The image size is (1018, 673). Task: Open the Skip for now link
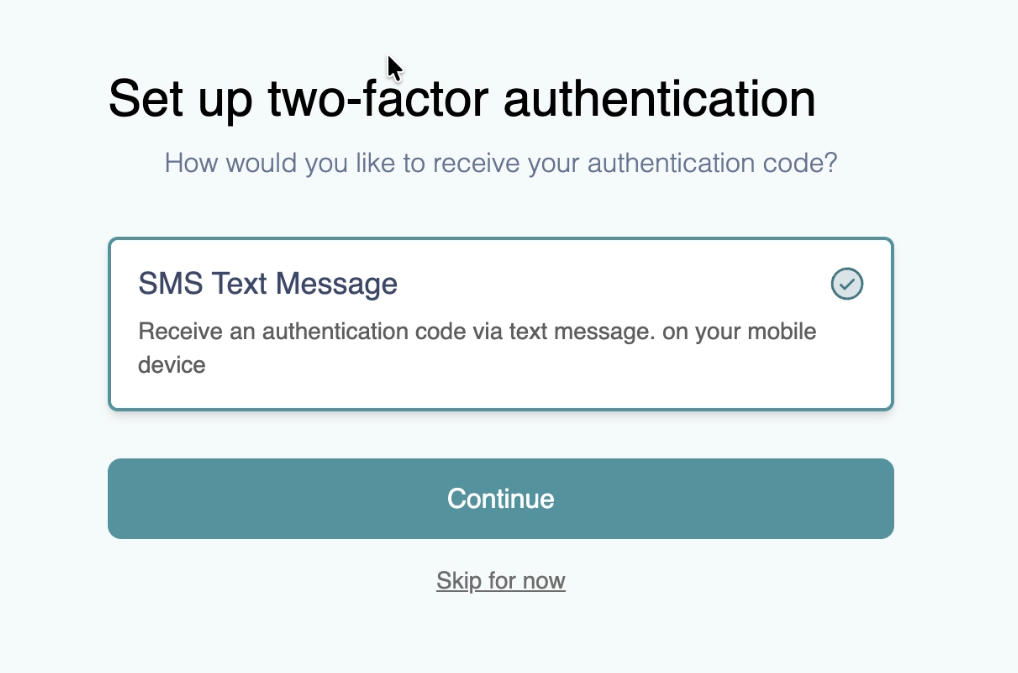pyautogui.click(x=500, y=580)
